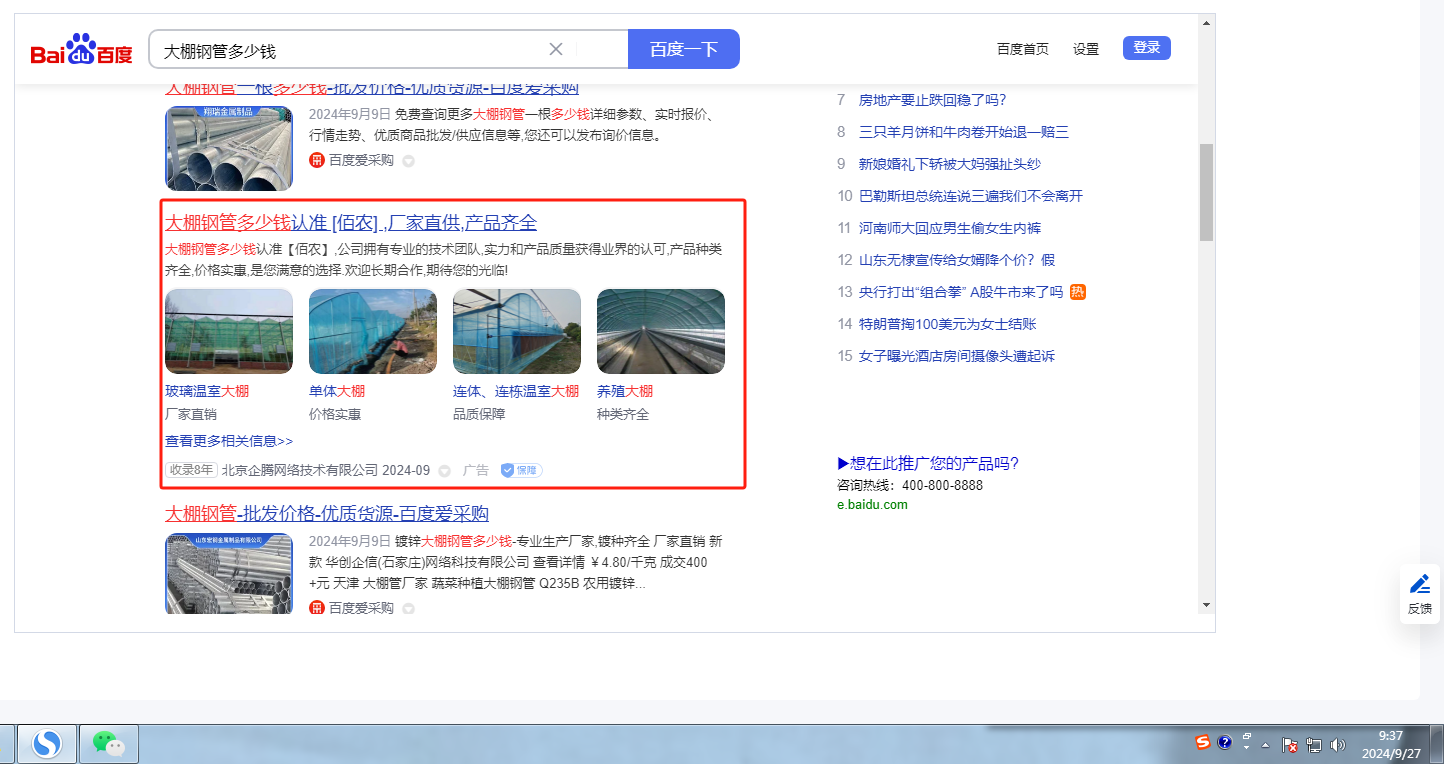Image resolution: width=1444 pixels, height=764 pixels.
Task: Open WeChat from the taskbar
Action: 109,743
